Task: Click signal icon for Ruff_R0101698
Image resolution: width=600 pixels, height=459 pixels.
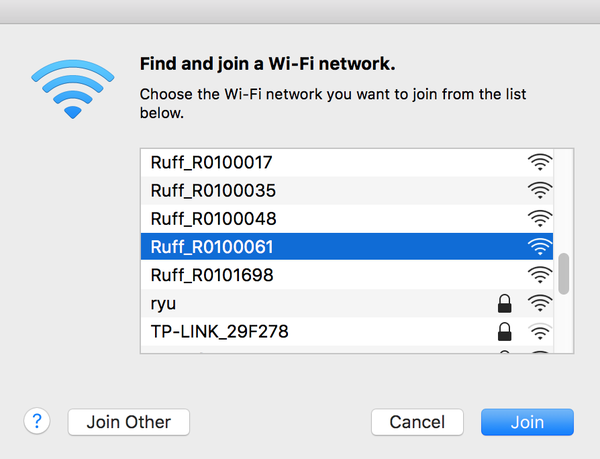Action: [540, 274]
